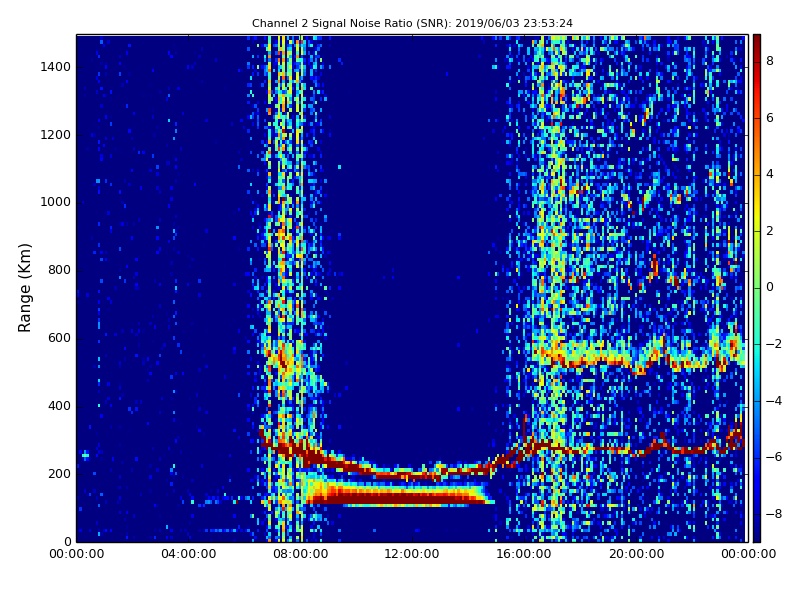The image size is (800, 600).
Task: Click the 00:00:00 label at the time axis end
Action: (748, 554)
